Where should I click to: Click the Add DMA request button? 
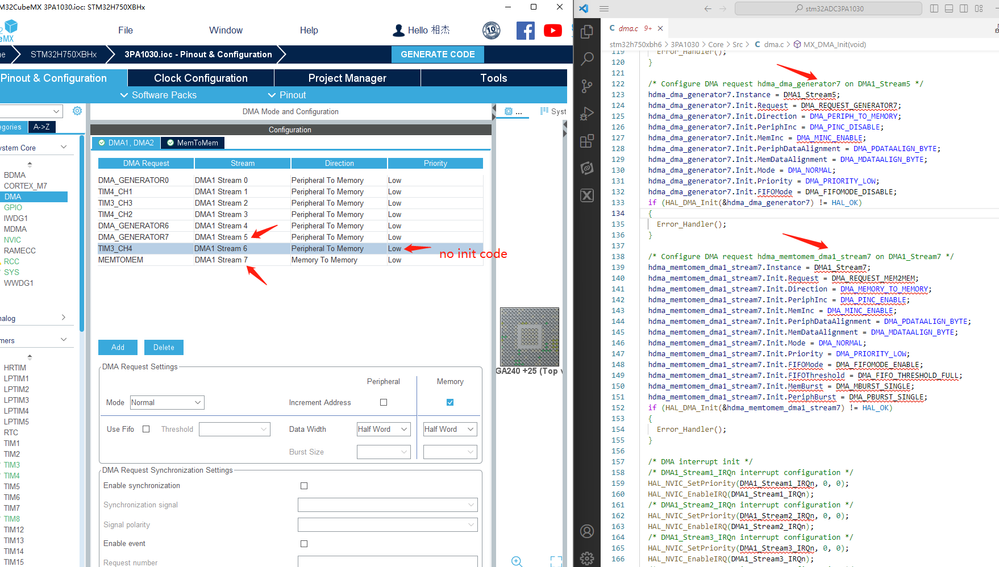point(118,347)
